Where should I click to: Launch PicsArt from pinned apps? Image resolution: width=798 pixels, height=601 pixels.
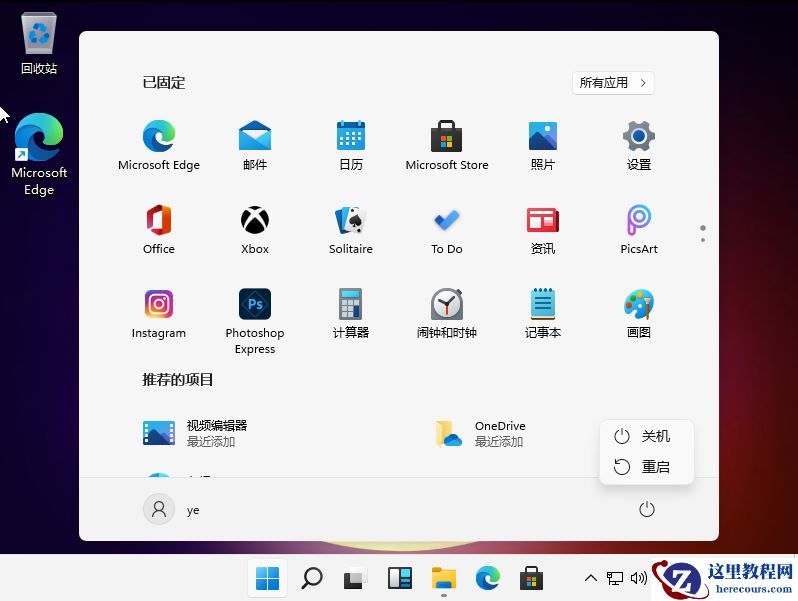[x=639, y=229]
